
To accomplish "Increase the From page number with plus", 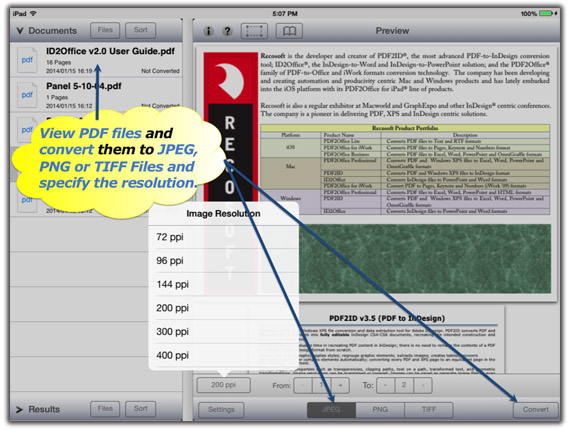I will click(340, 385).
